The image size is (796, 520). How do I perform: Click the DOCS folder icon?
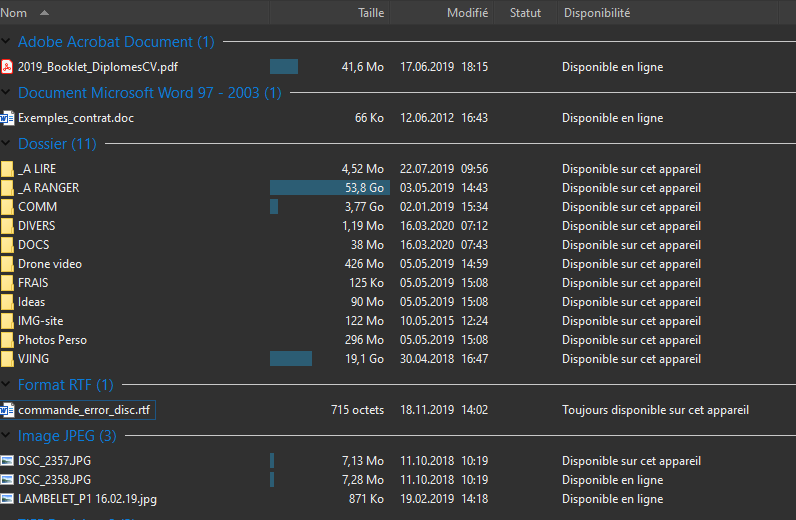[7, 245]
